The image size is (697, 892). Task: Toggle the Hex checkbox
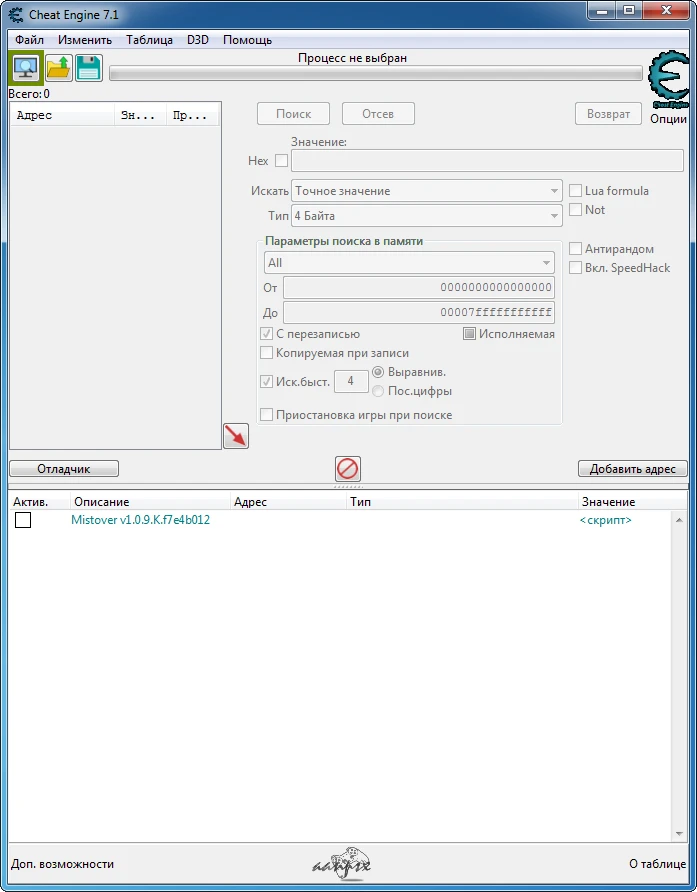pos(281,160)
